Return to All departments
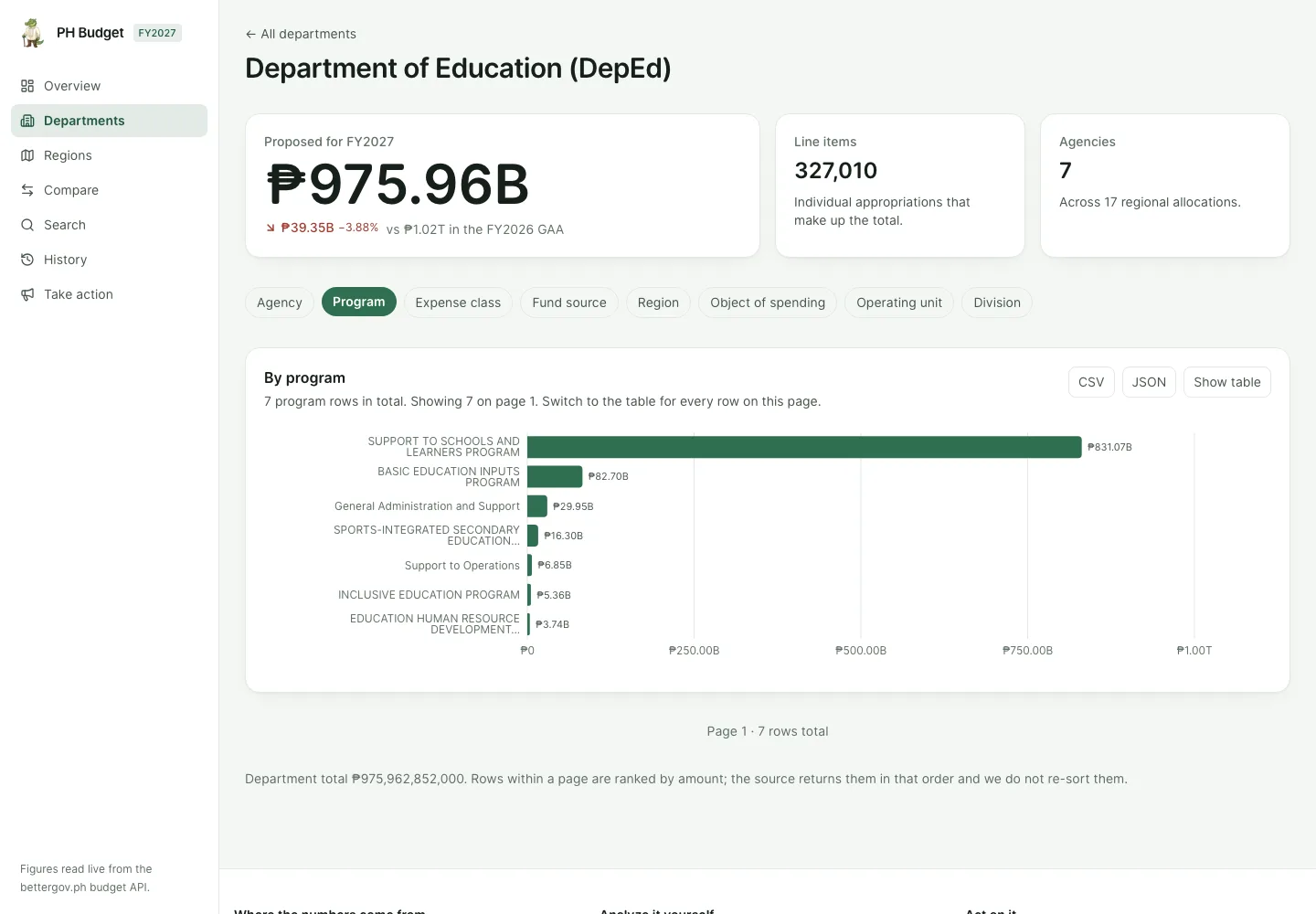This screenshot has width=1316, height=914. pyautogui.click(x=301, y=34)
